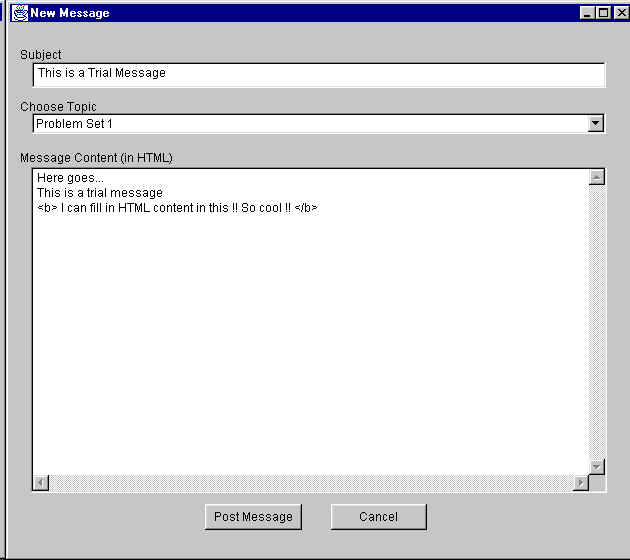Click the Java cup icon in title bar
The width and height of the screenshot is (630, 560).
pos(19,13)
